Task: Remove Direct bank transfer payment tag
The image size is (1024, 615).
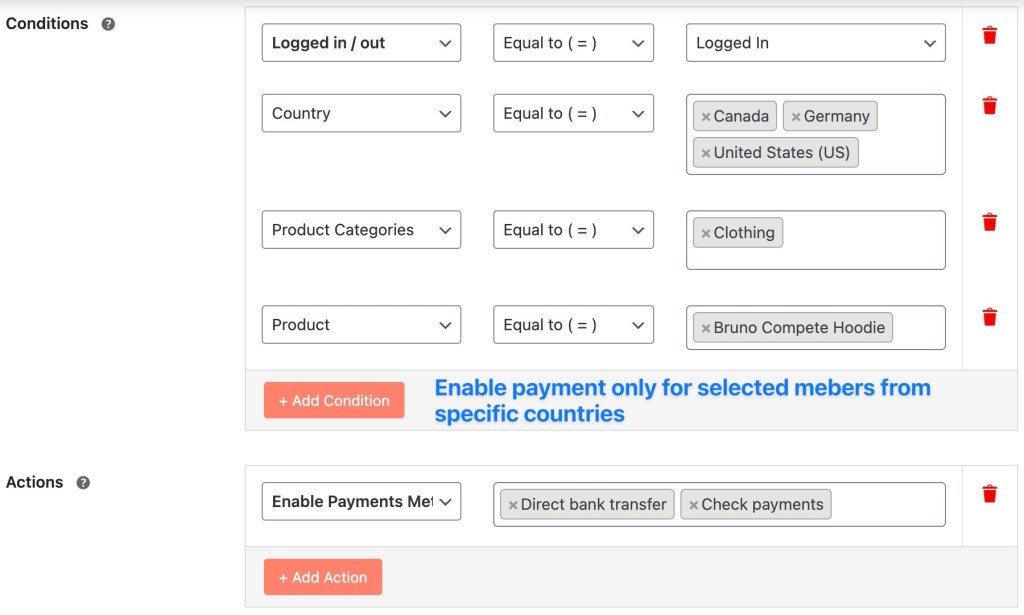Action: tap(513, 505)
